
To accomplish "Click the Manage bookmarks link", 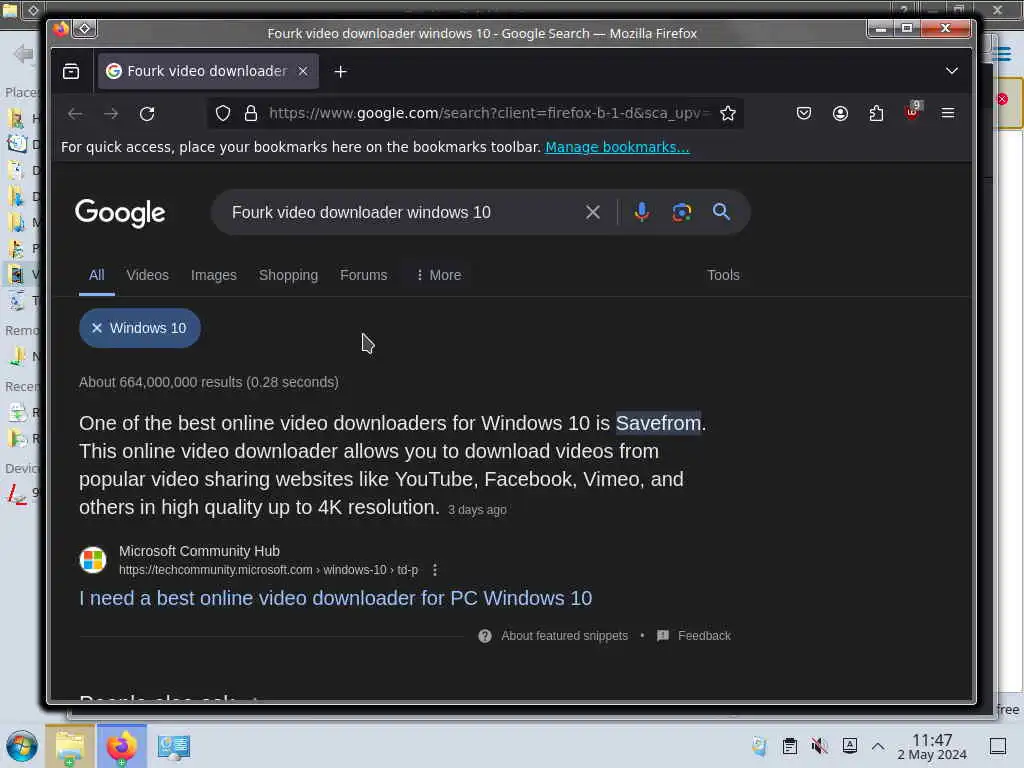I will (617, 147).
